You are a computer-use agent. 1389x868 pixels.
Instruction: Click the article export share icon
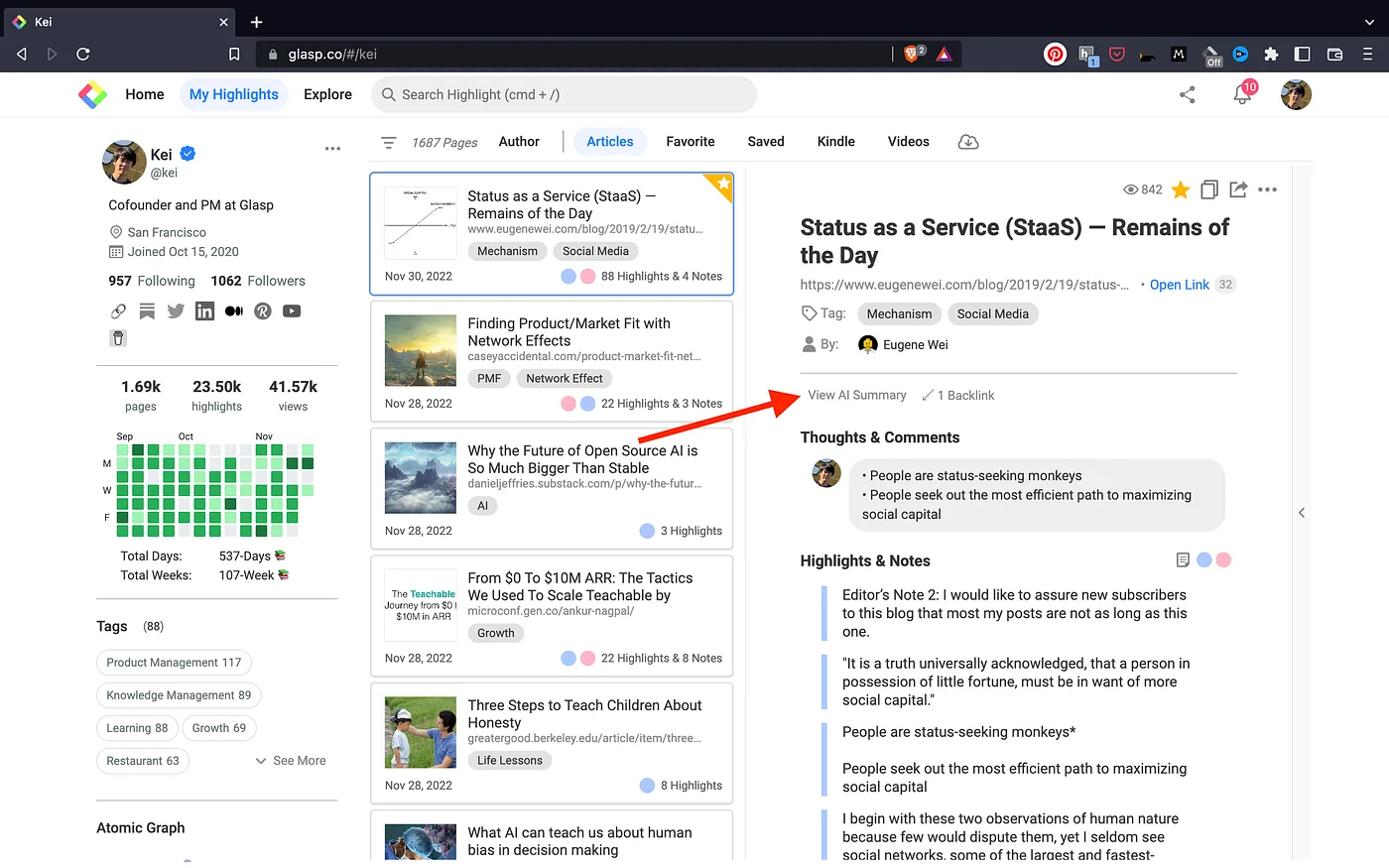pos(1238,189)
